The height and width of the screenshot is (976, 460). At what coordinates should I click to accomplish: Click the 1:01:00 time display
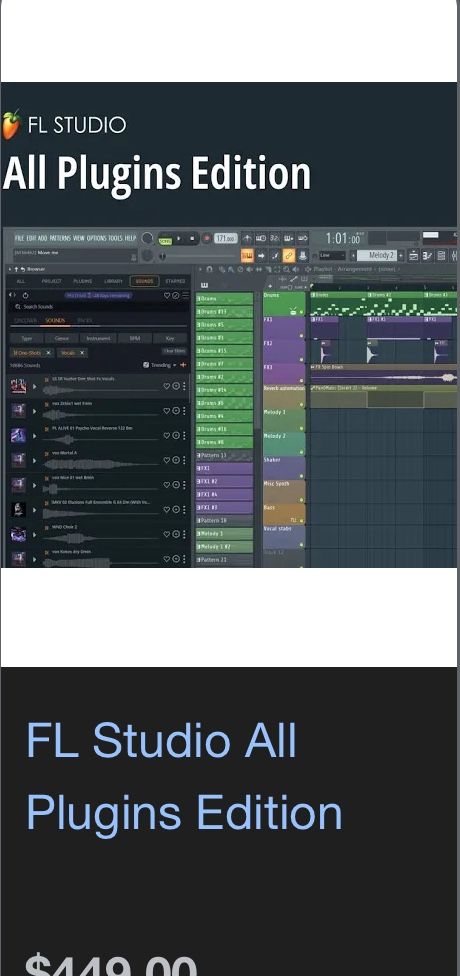343,238
